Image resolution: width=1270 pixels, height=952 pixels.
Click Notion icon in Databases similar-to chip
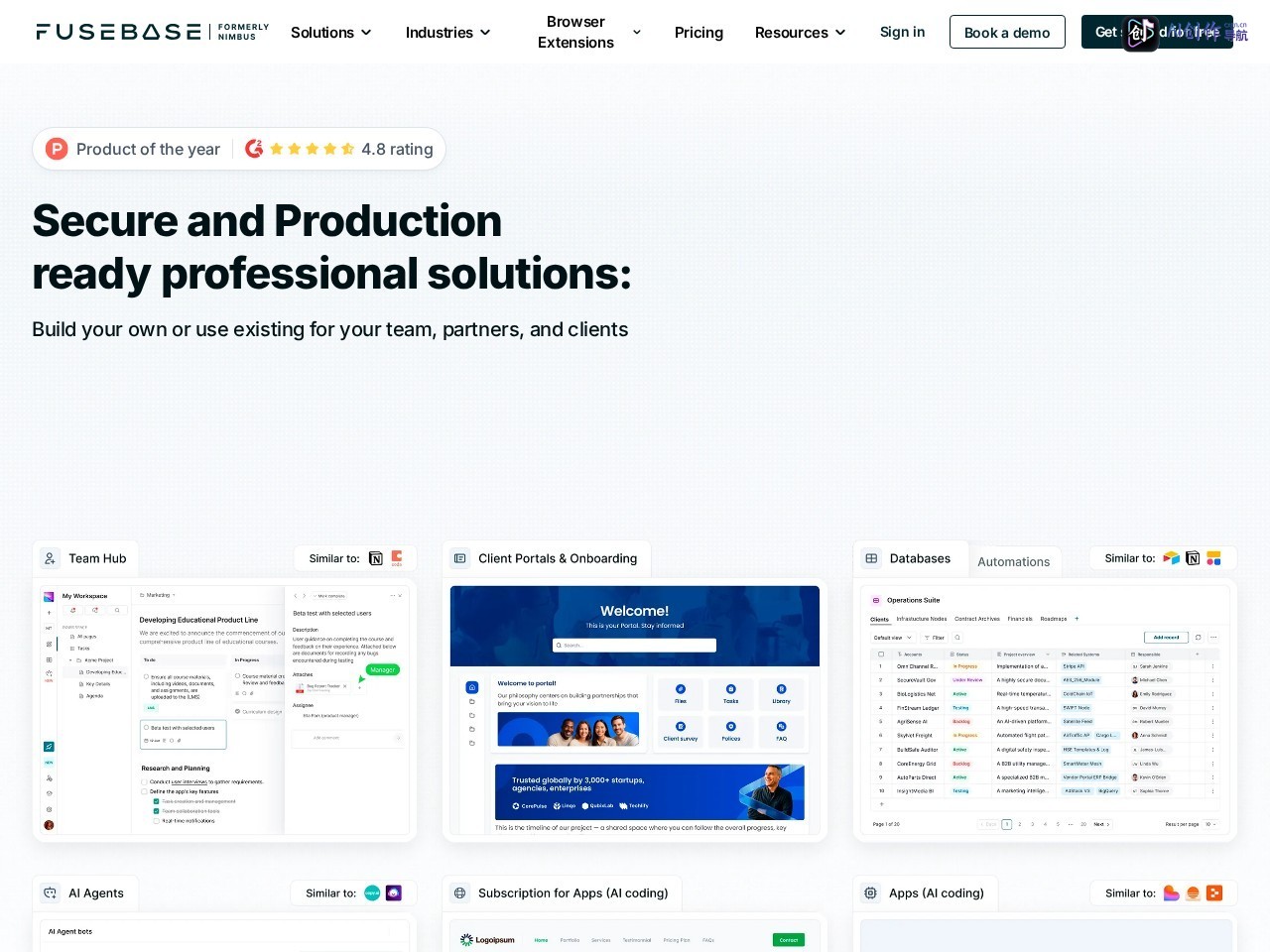click(x=1193, y=558)
